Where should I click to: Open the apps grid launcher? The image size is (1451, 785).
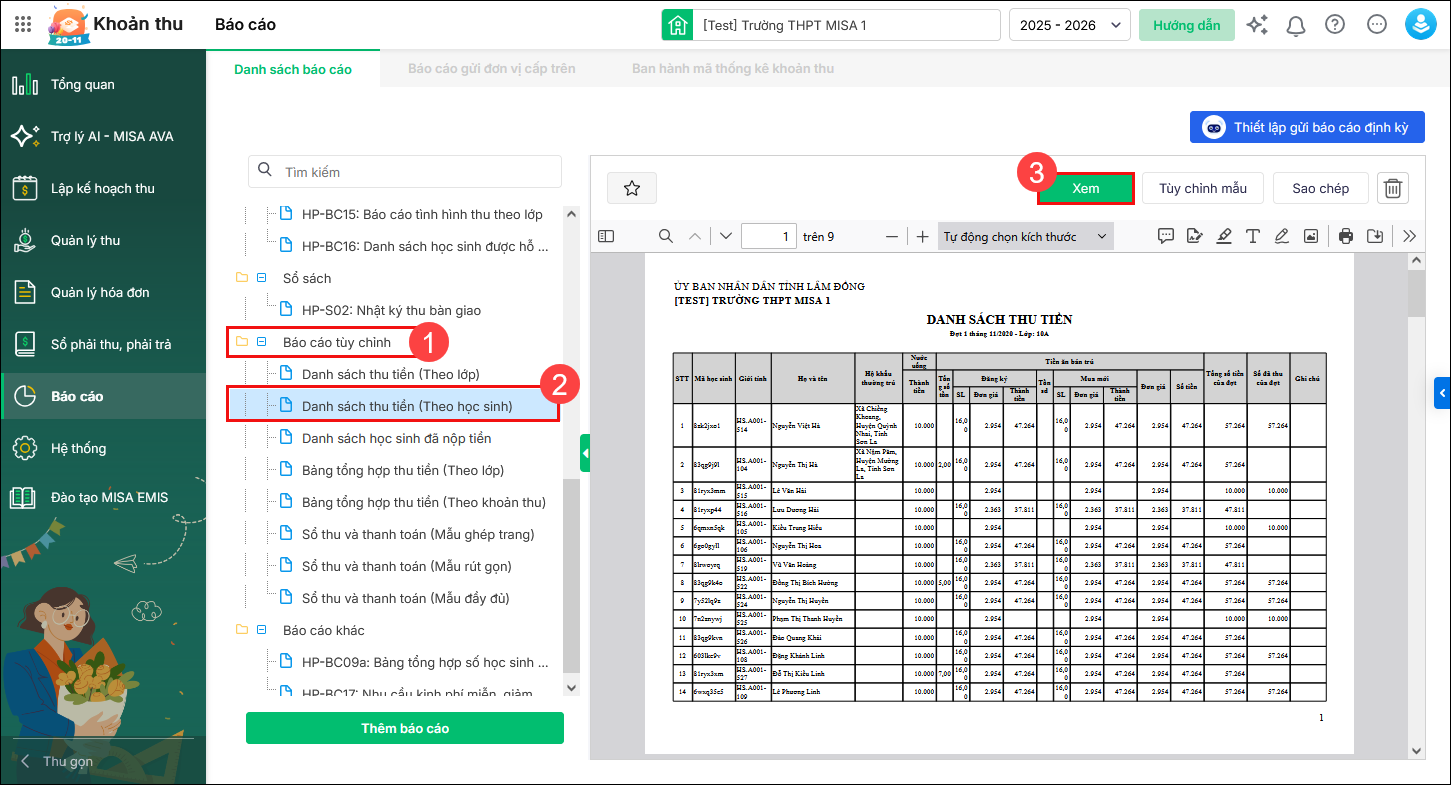coord(23,25)
